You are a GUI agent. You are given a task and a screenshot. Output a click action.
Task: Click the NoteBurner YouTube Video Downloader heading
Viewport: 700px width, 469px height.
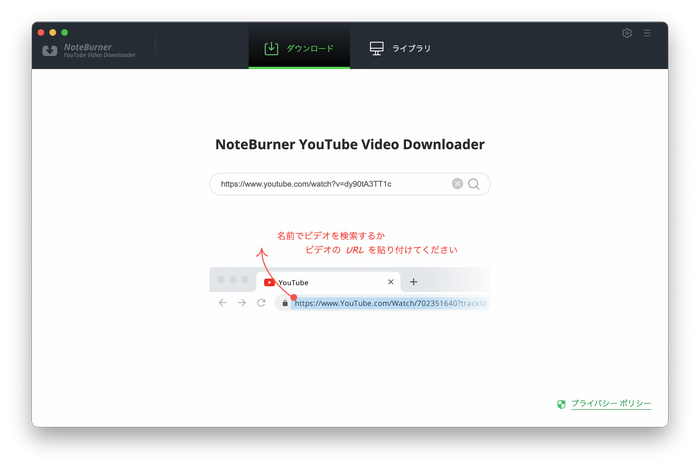[x=350, y=145]
